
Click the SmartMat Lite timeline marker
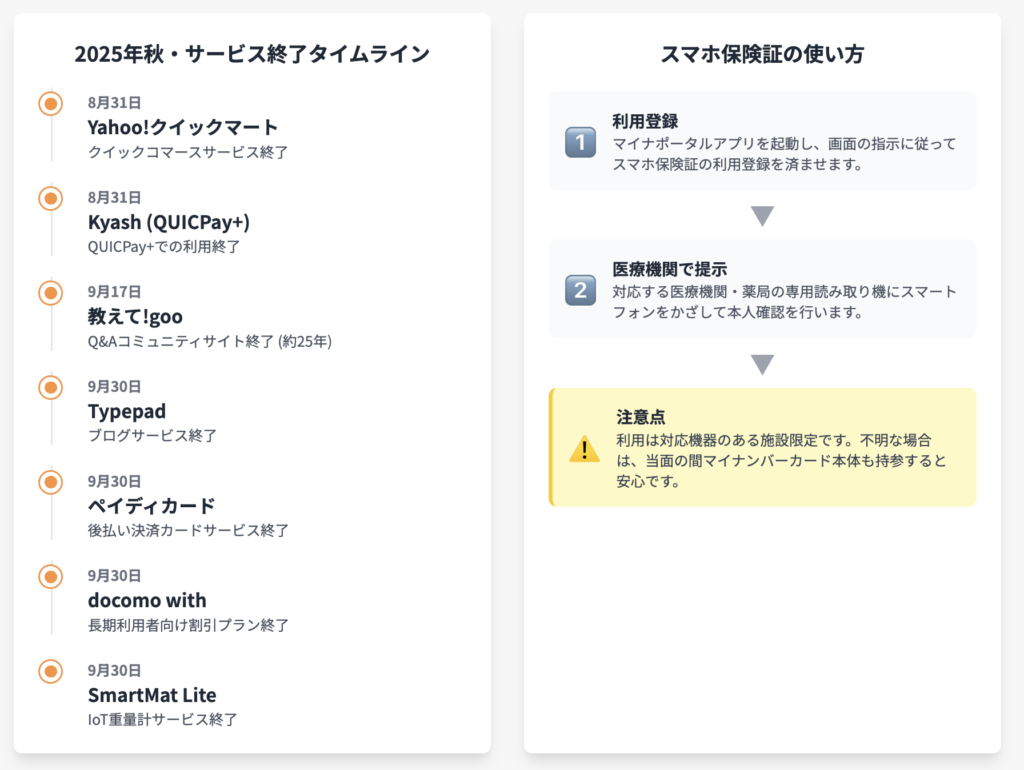(x=50, y=671)
